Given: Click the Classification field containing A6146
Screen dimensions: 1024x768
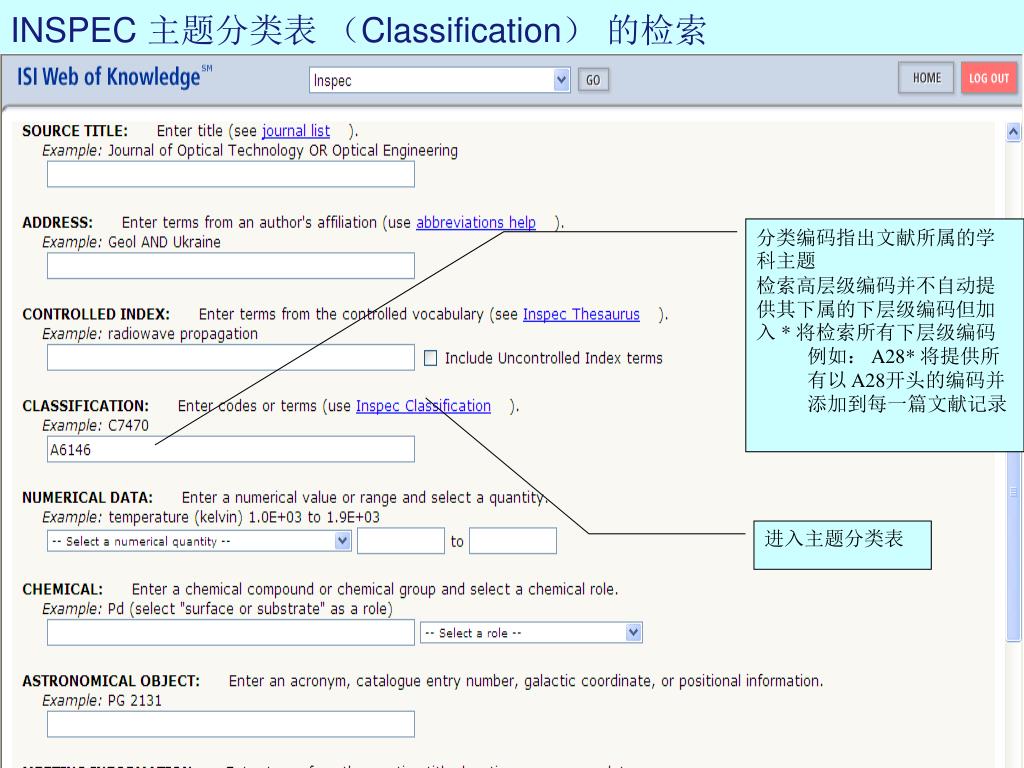Looking at the screenshot, I should tap(231, 449).
